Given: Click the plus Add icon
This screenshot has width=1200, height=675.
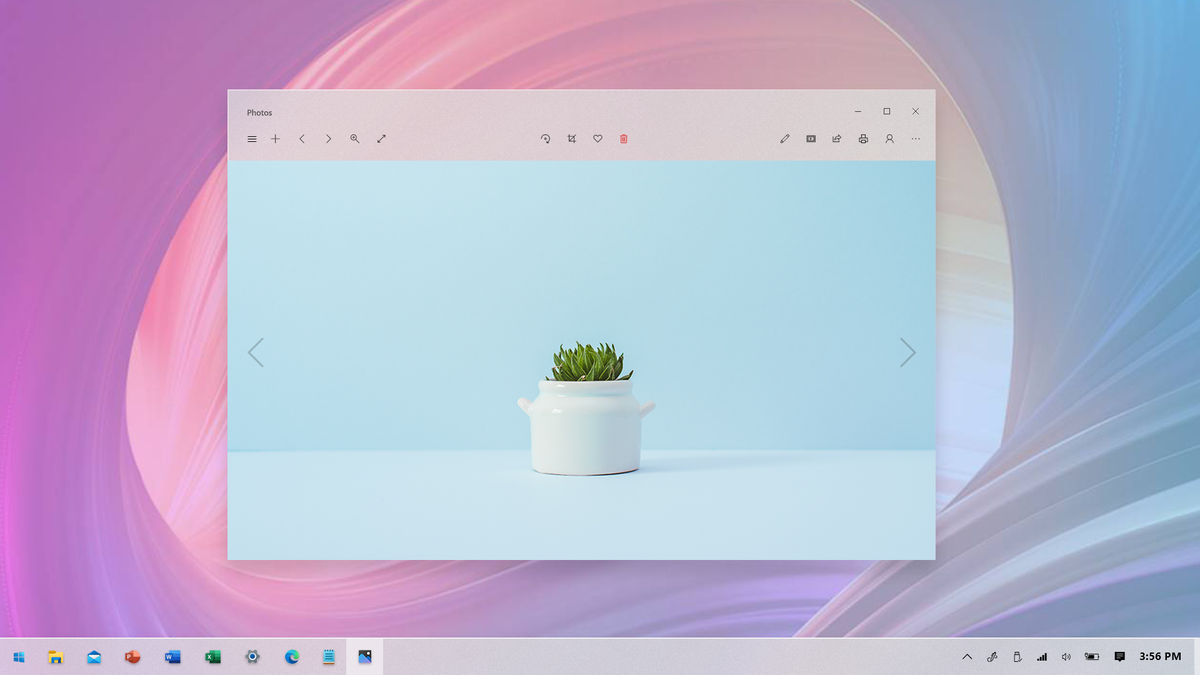Looking at the screenshot, I should click(x=276, y=139).
